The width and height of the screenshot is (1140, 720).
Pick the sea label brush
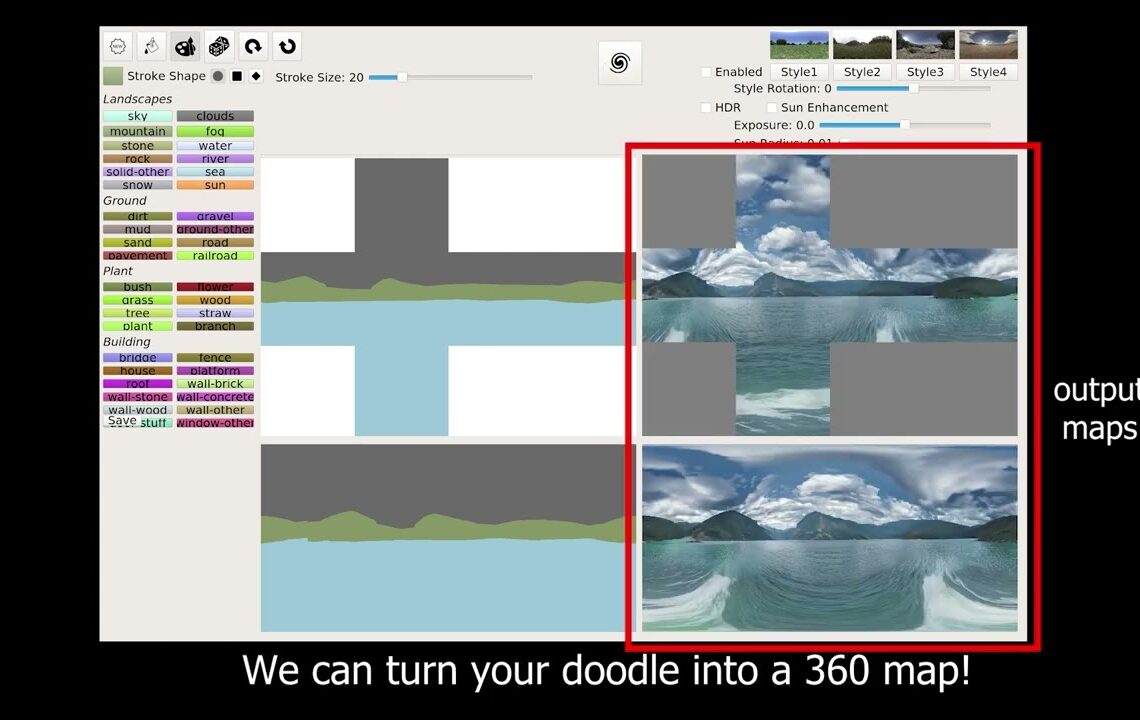click(215, 171)
